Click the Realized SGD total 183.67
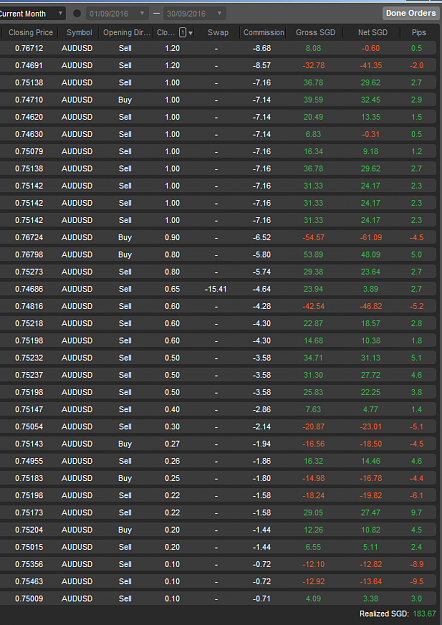 424,614
